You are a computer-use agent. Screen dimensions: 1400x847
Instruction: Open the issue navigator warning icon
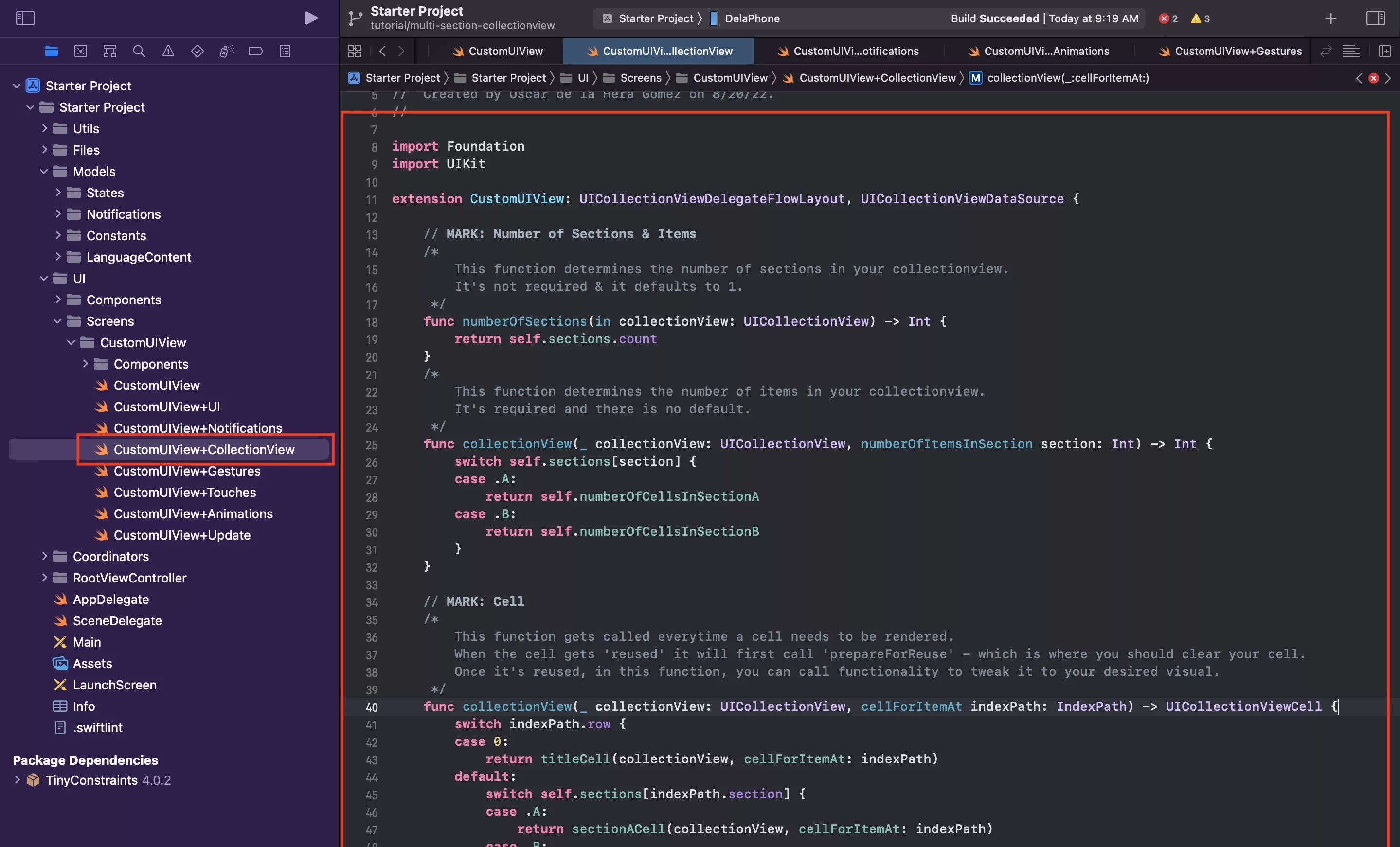click(168, 51)
